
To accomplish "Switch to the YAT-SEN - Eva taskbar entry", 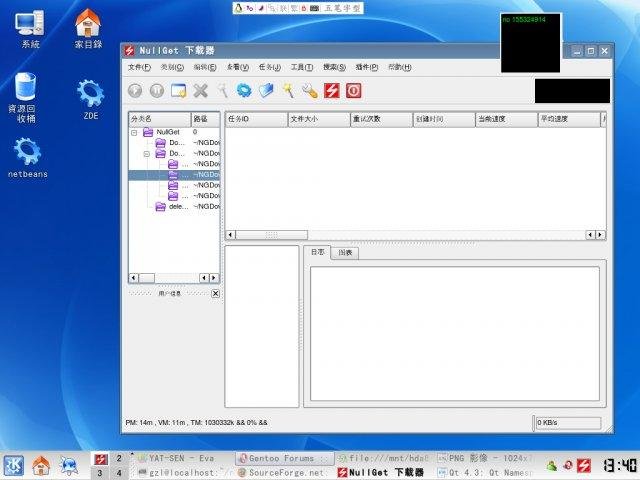I will [184, 458].
